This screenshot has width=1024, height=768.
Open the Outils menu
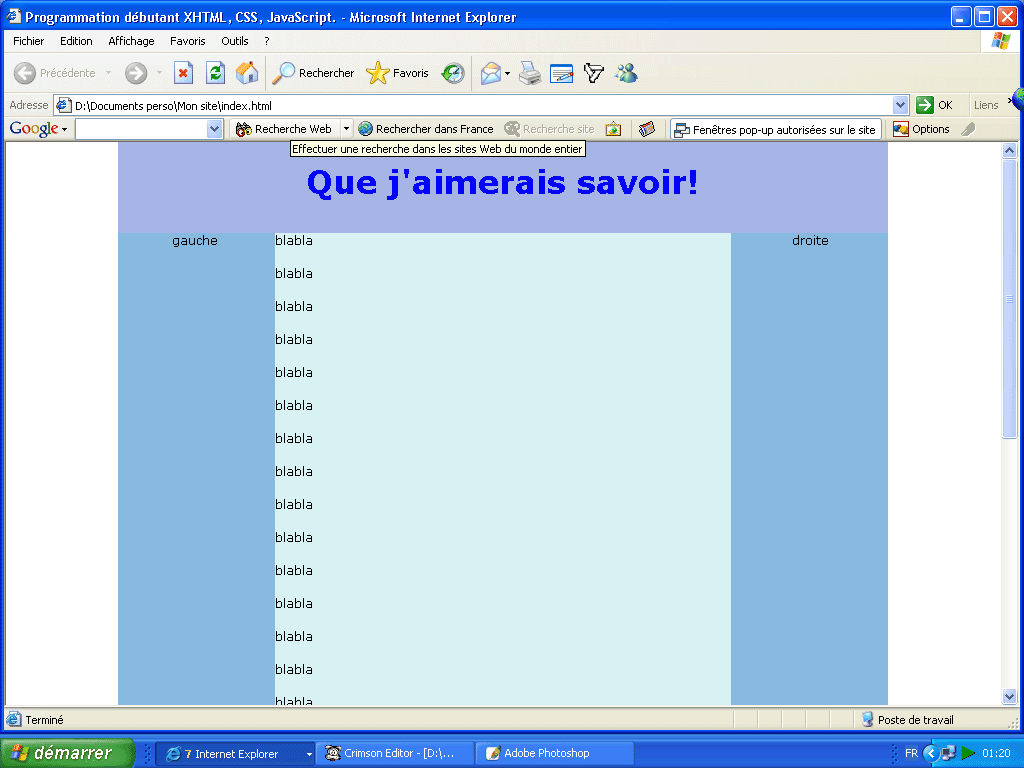(234, 41)
